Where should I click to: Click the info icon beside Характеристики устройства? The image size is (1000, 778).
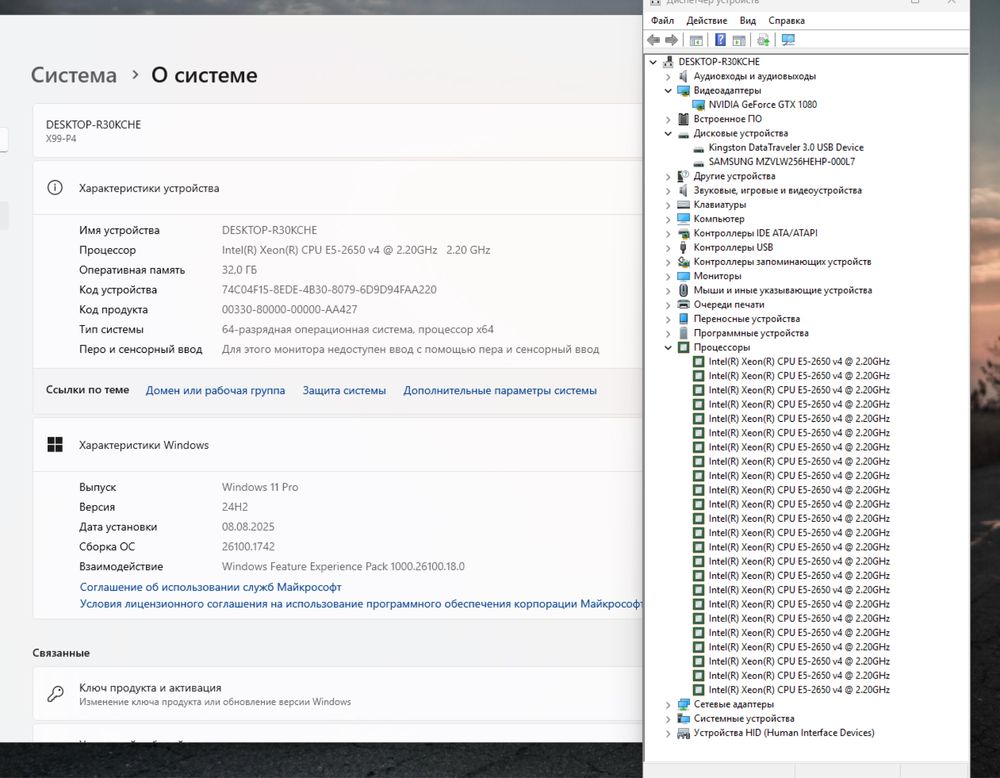coord(55,188)
